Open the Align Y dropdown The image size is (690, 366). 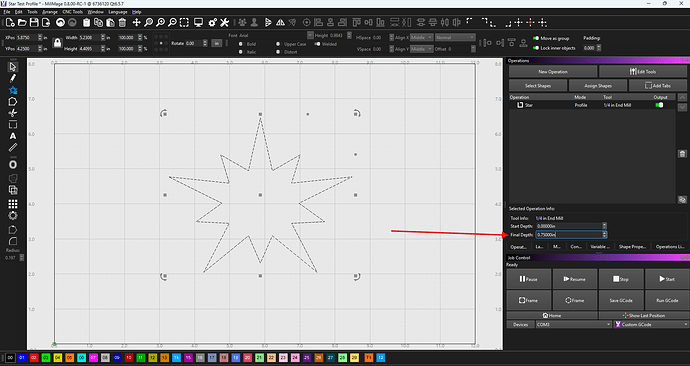tap(421, 49)
